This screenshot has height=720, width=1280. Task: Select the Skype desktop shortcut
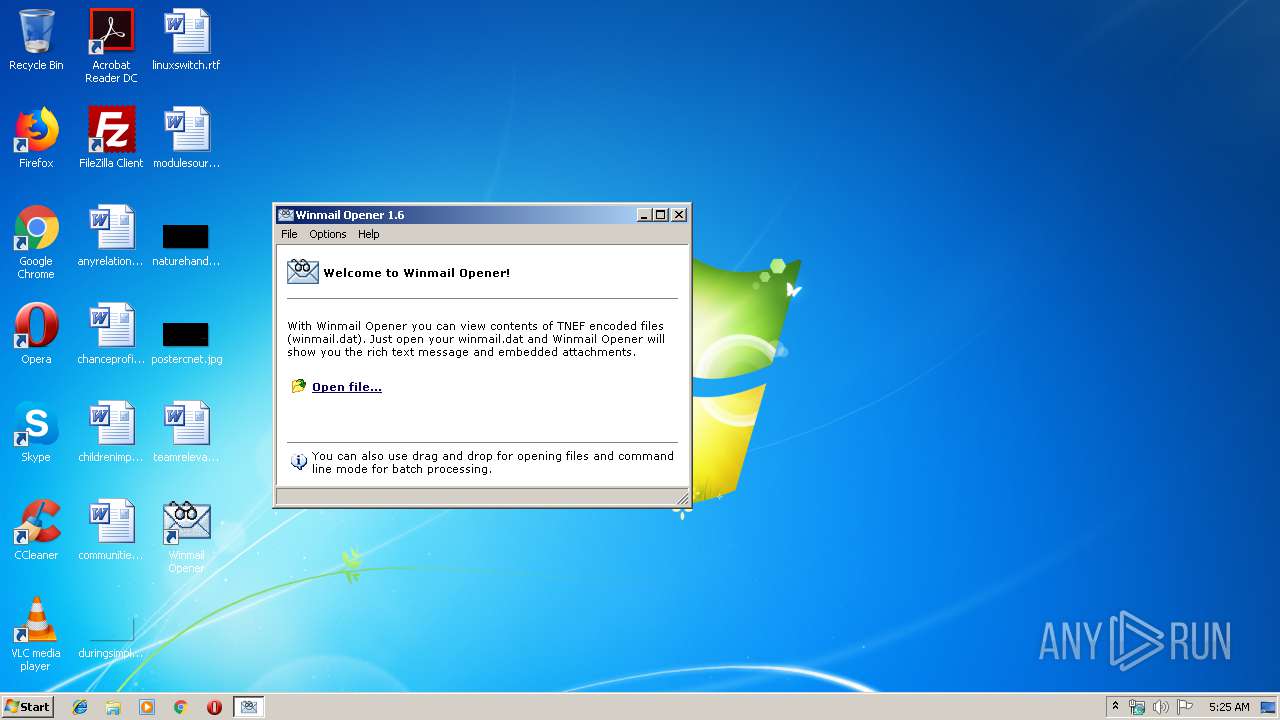[36, 432]
